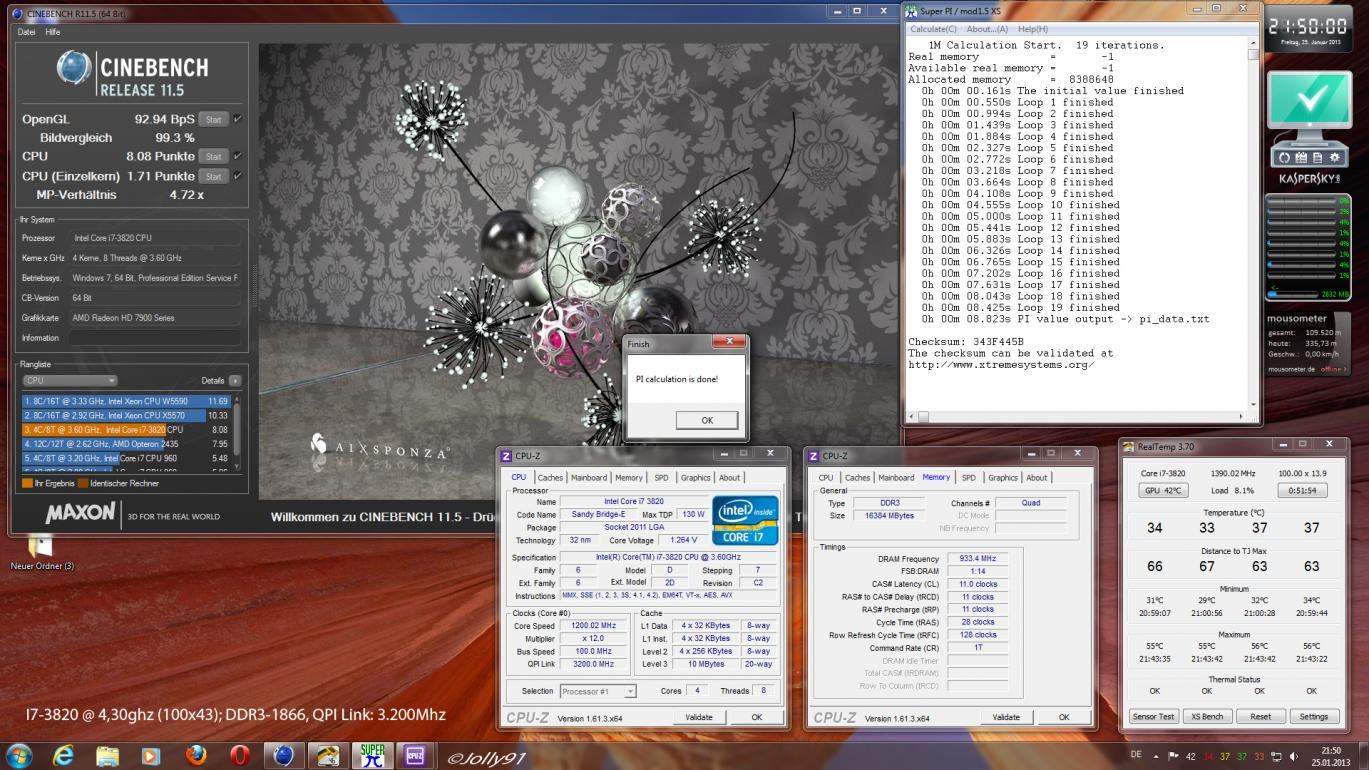The image size is (1369, 770).
Task: Start the CPU benchmark
Action: [x=213, y=156]
